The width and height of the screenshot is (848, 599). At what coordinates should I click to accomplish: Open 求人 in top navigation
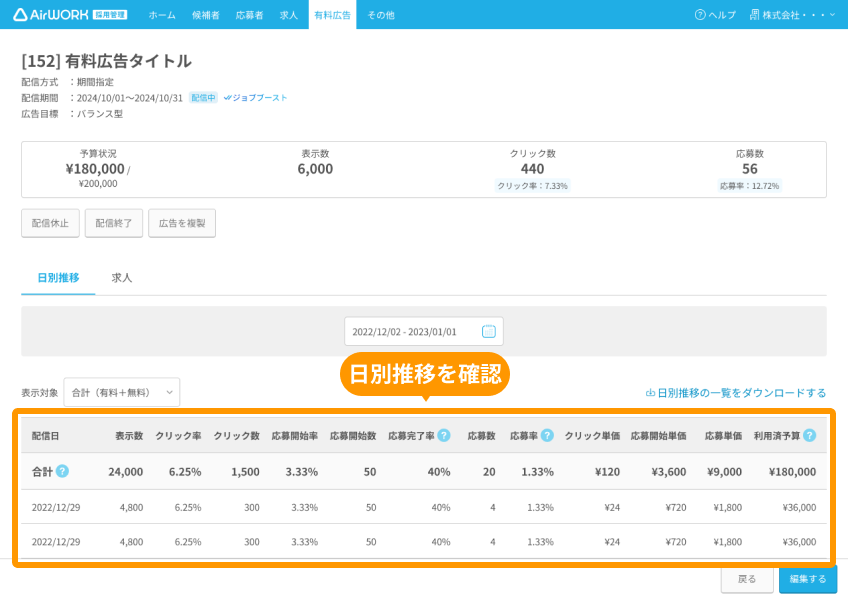click(x=289, y=15)
